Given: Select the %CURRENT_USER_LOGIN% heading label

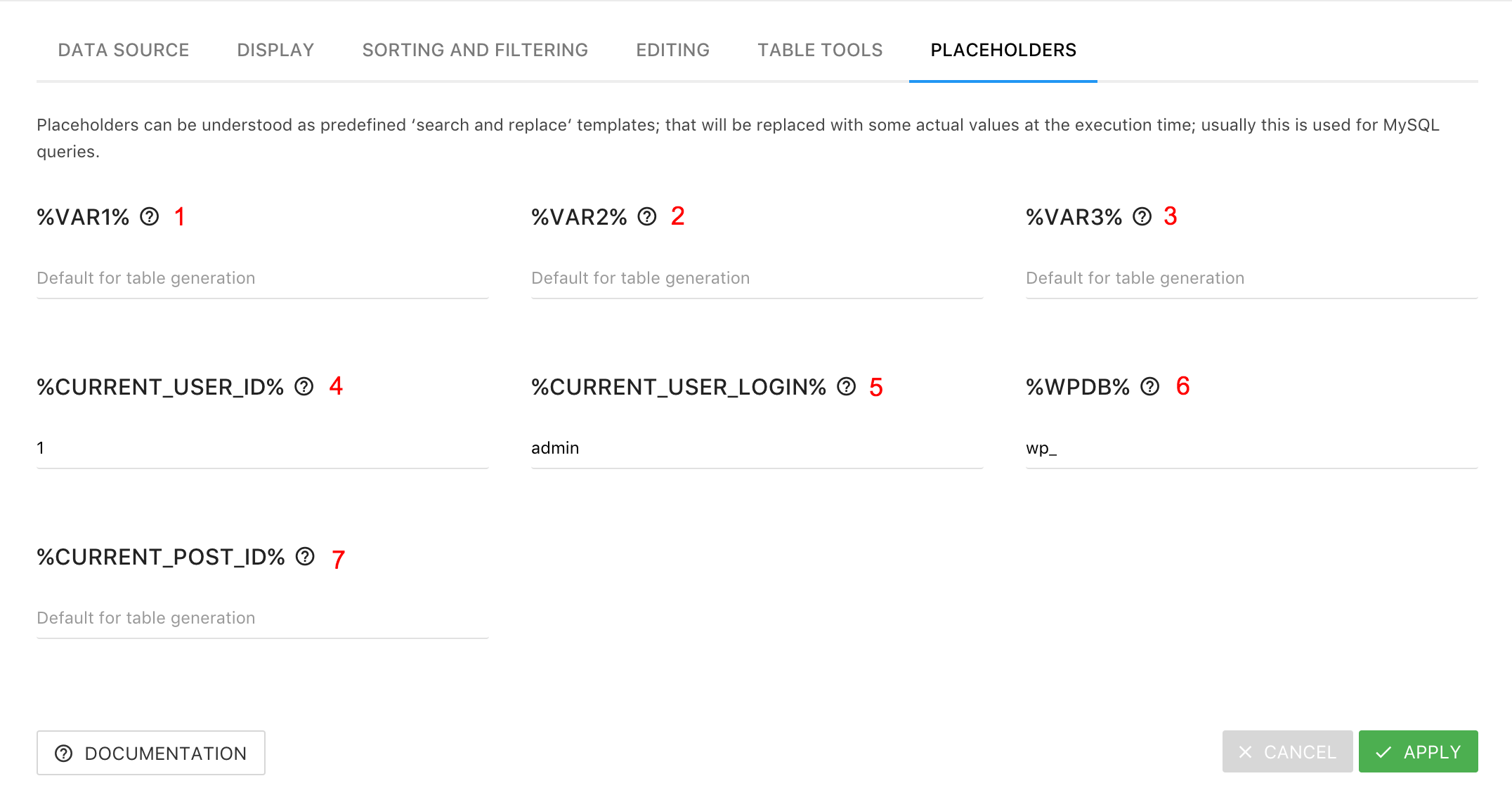Looking at the screenshot, I should tap(679, 387).
